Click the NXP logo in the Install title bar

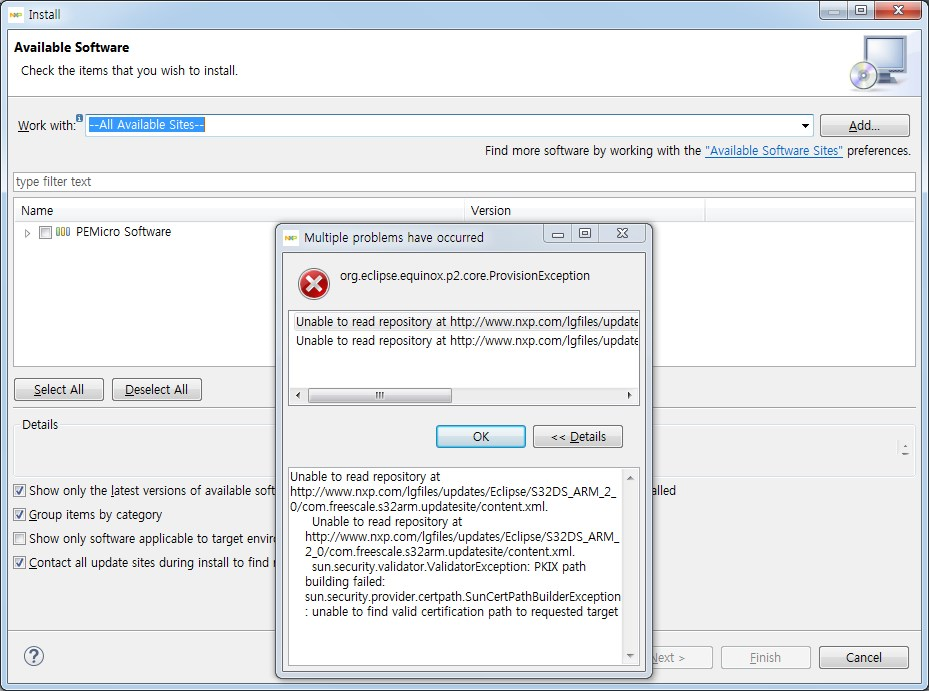click(x=16, y=14)
